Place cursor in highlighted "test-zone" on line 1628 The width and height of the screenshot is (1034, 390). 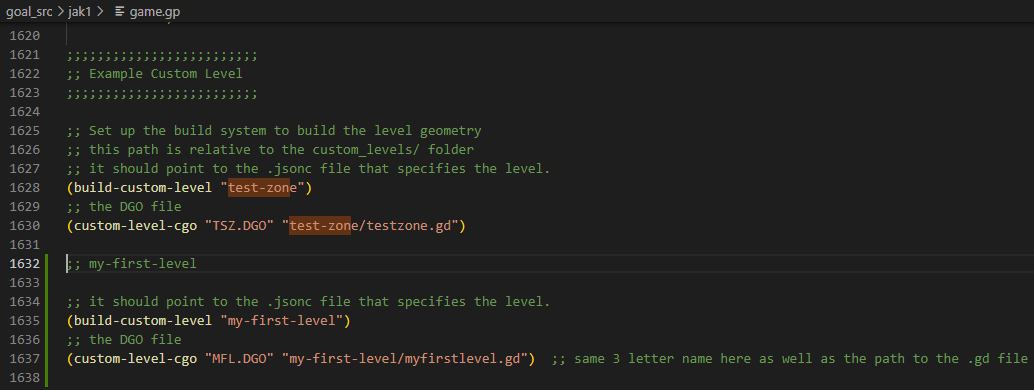pyautogui.click(x=262, y=188)
